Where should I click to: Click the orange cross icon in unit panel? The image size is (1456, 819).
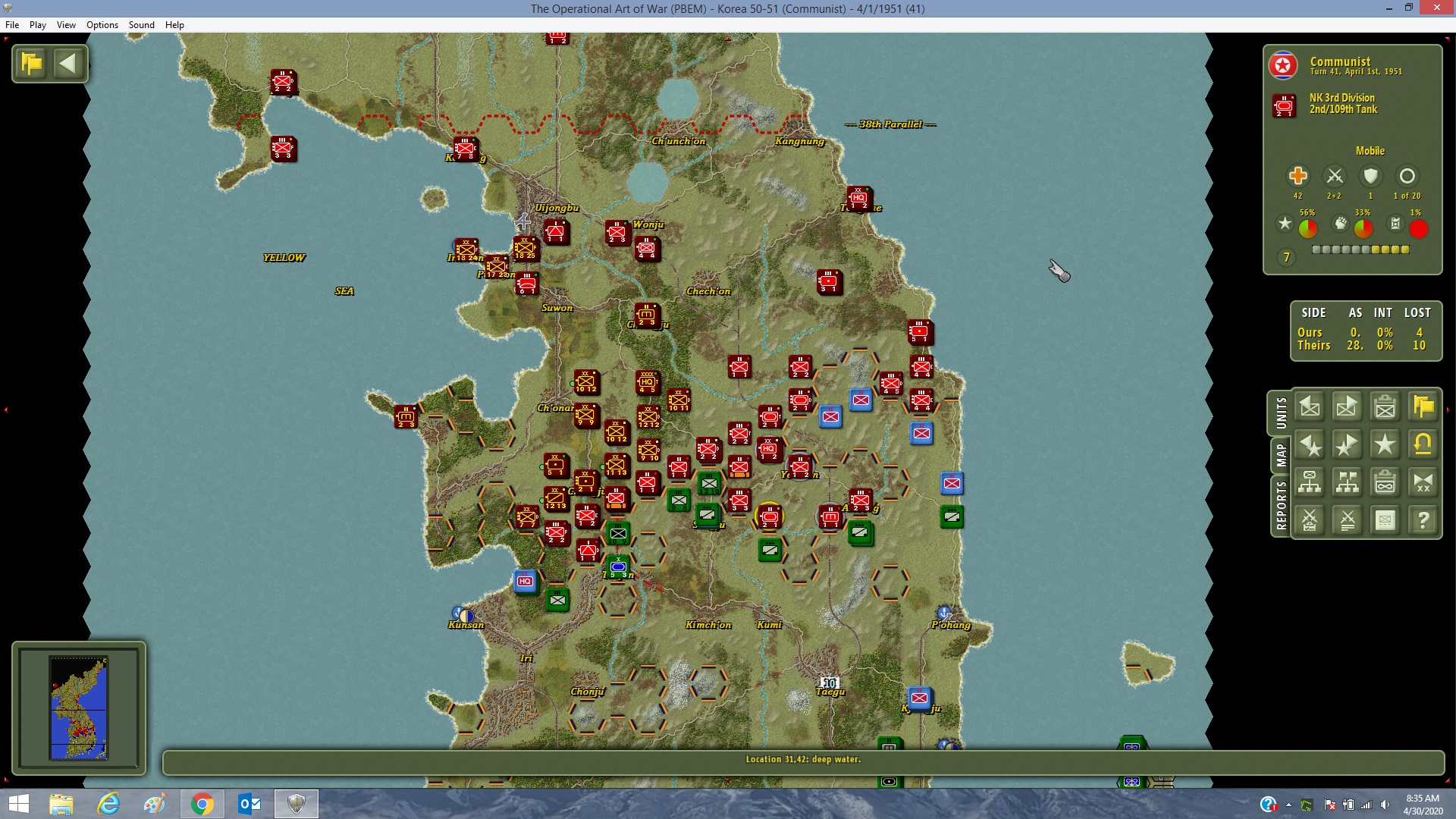tap(1298, 176)
